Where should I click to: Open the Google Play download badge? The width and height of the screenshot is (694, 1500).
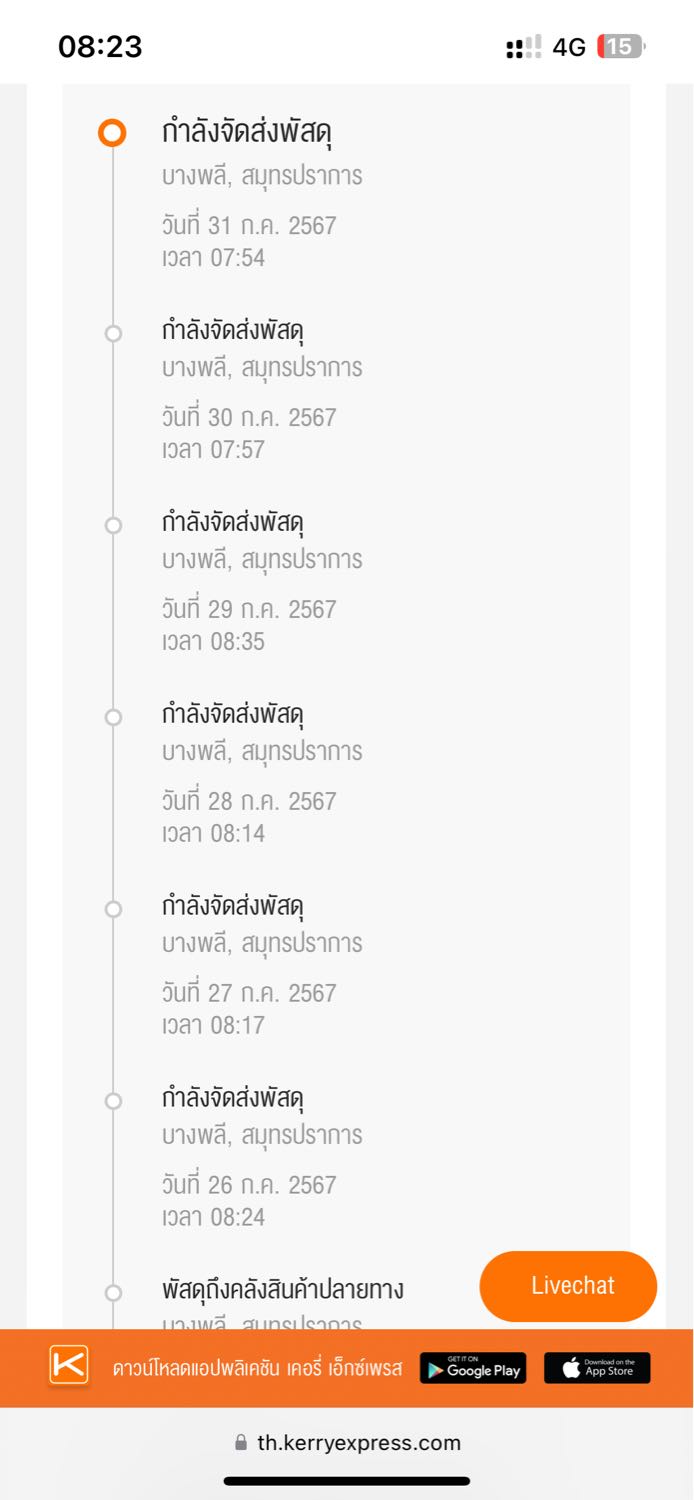pyautogui.click(x=473, y=1368)
